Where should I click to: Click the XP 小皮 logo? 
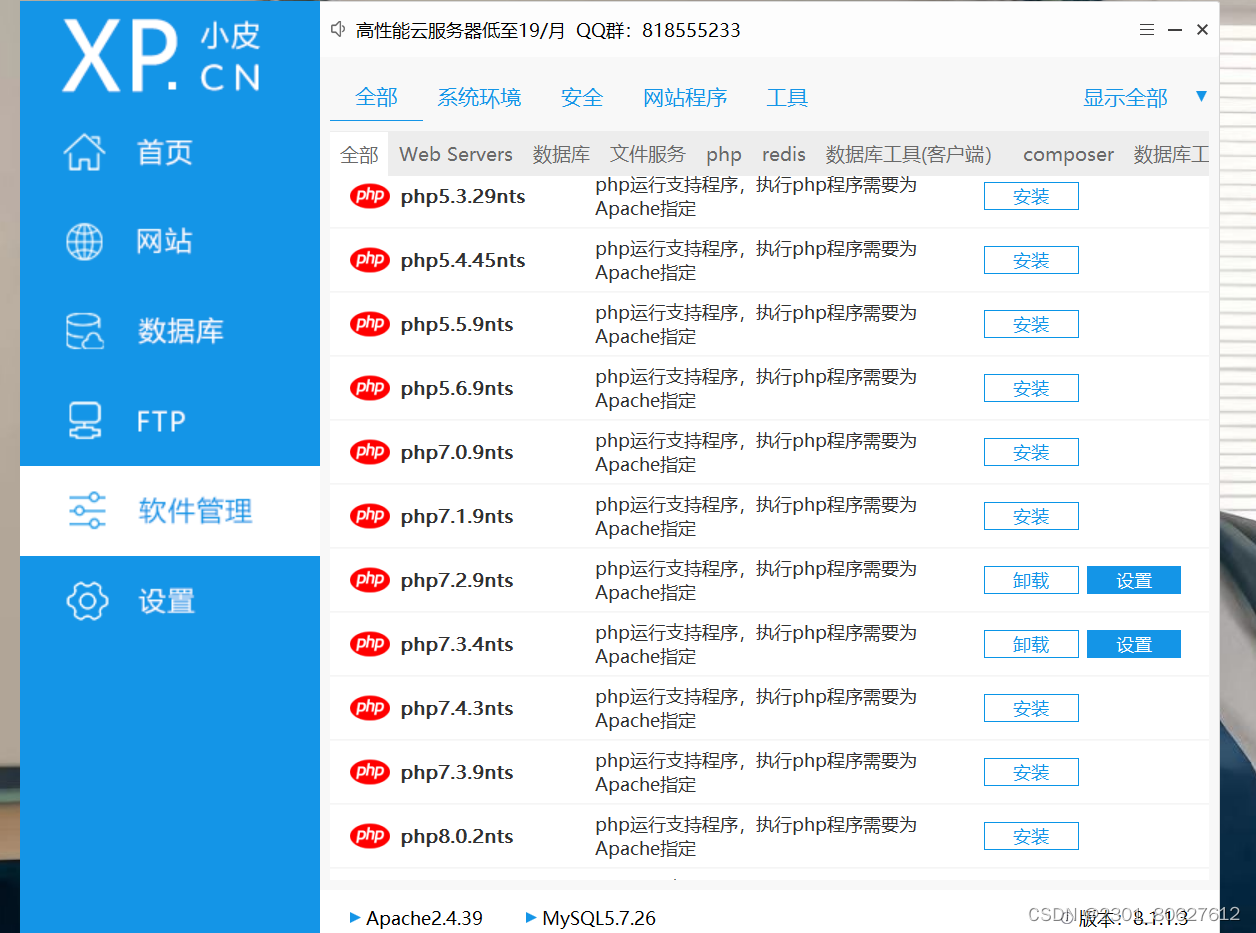click(x=162, y=55)
